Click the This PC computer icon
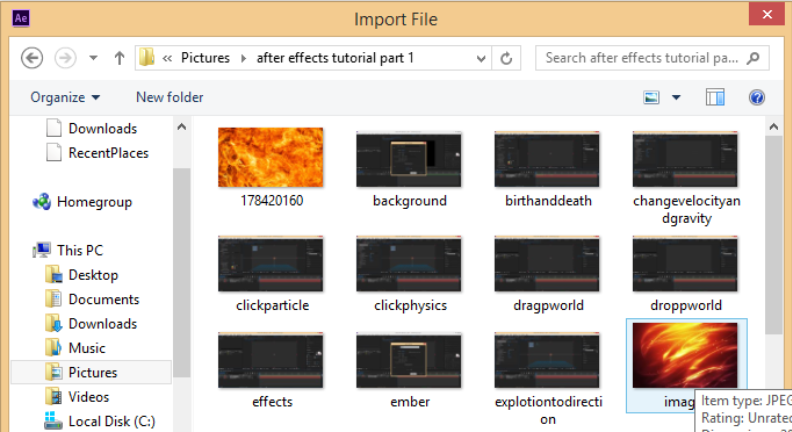The image size is (792, 432). [41, 250]
